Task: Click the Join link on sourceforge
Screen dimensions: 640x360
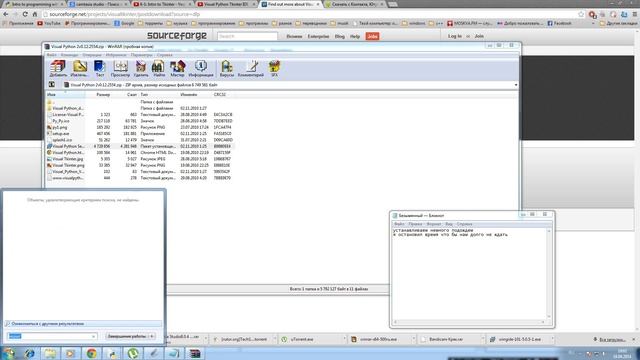Action: (479, 36)
